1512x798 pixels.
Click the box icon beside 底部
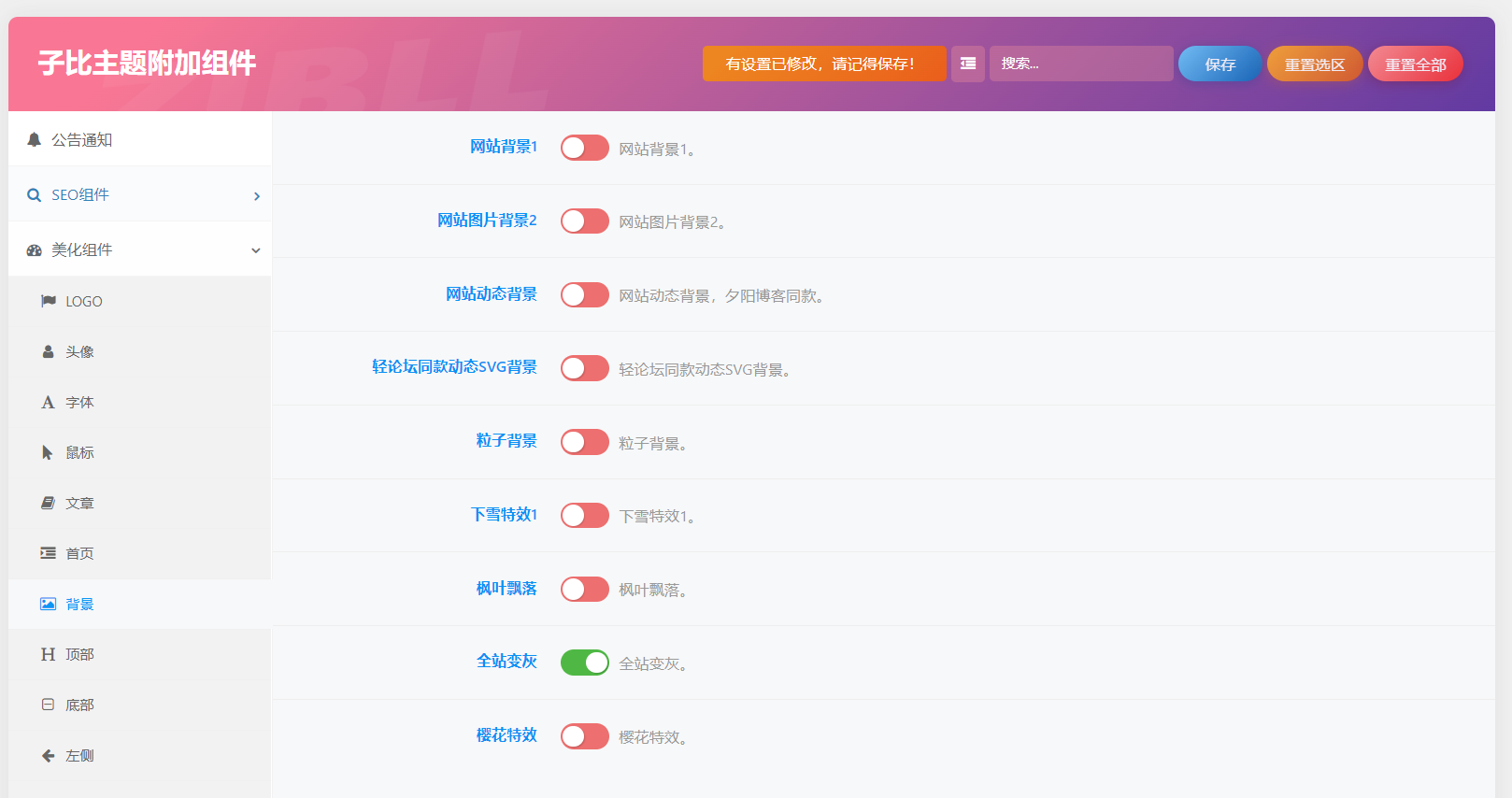pos(49,705)
